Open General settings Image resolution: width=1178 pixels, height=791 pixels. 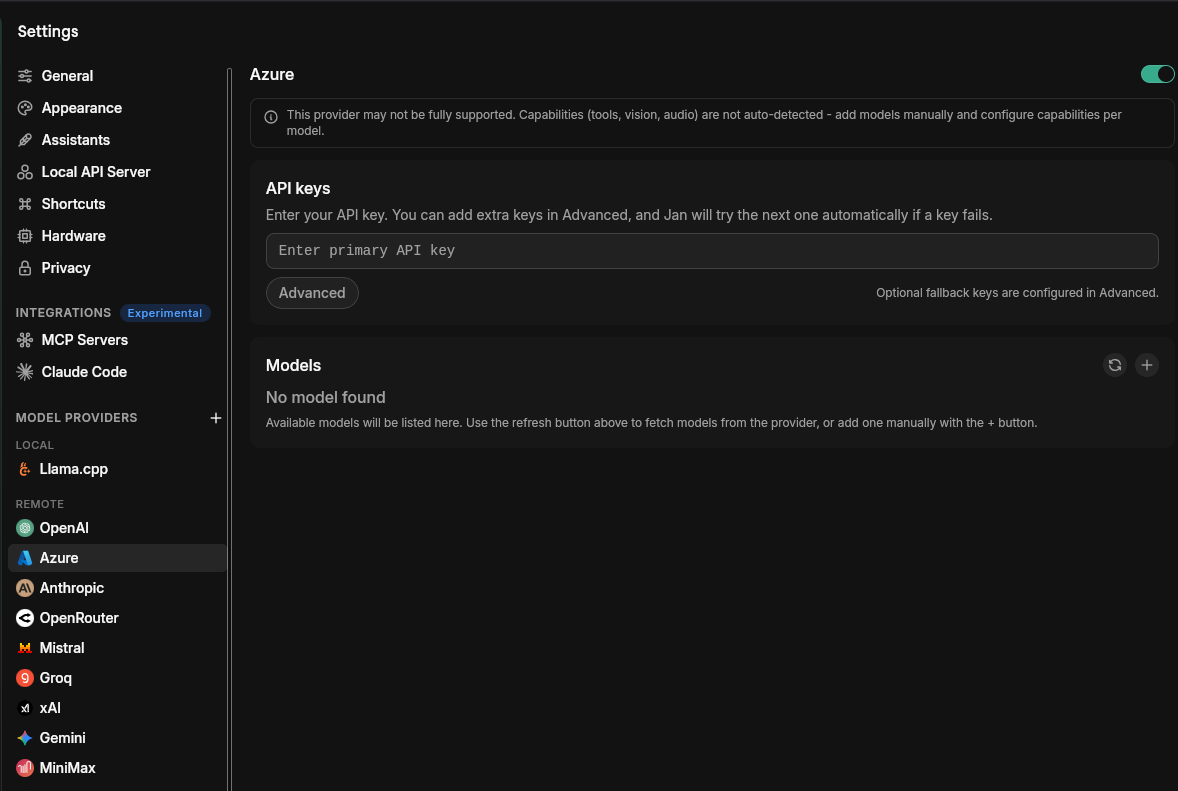coord(117,76)
